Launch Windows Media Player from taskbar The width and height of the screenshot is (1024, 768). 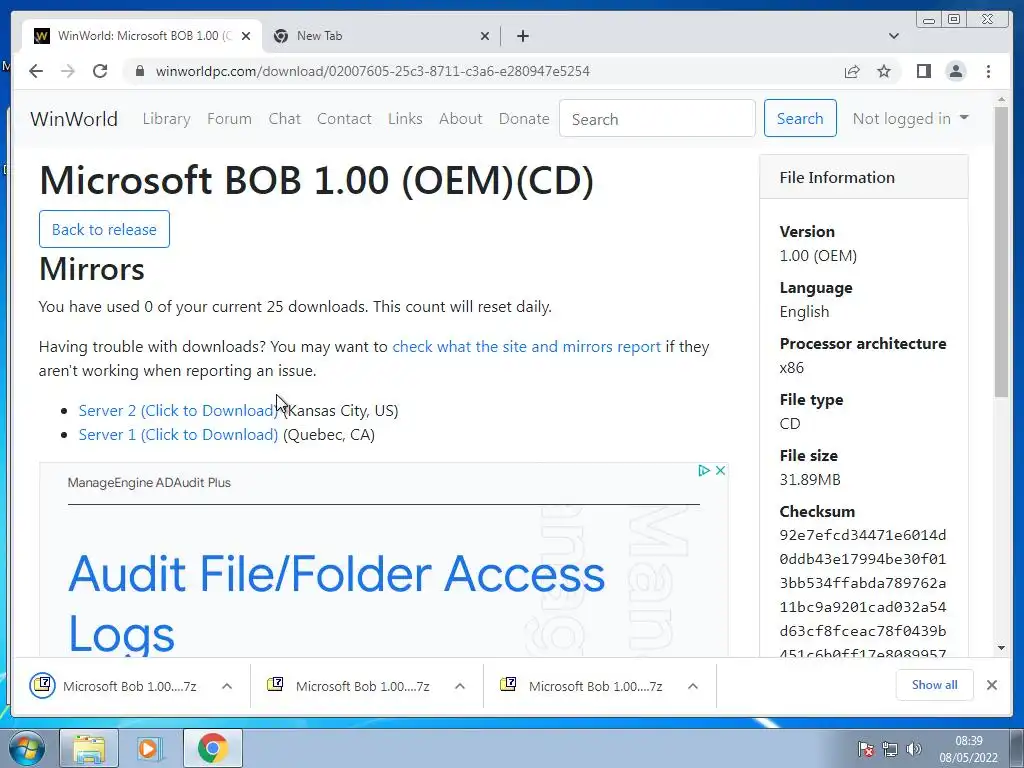coord(150,748)
